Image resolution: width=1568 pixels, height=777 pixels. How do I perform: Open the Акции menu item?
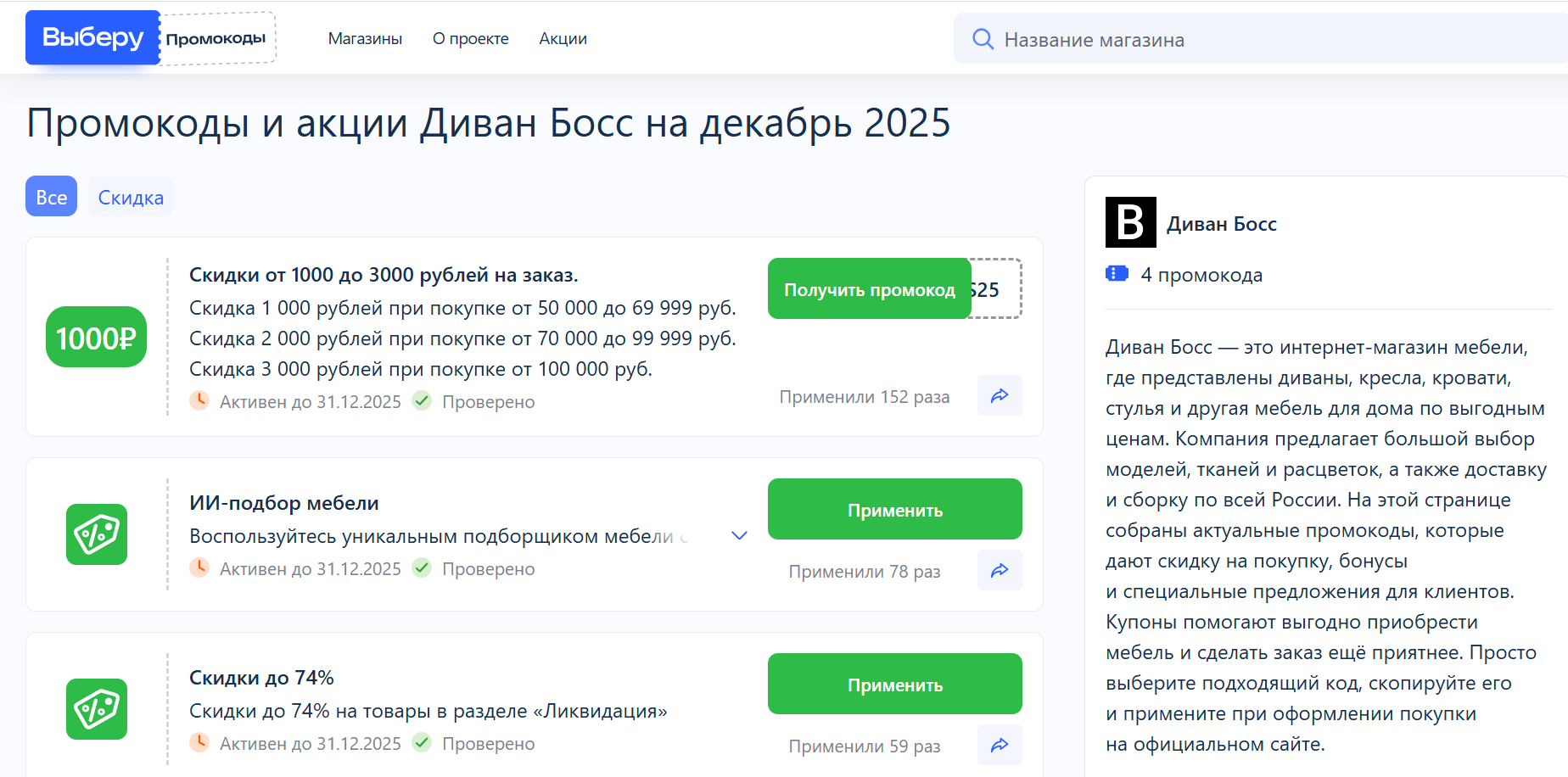(563, 38)
